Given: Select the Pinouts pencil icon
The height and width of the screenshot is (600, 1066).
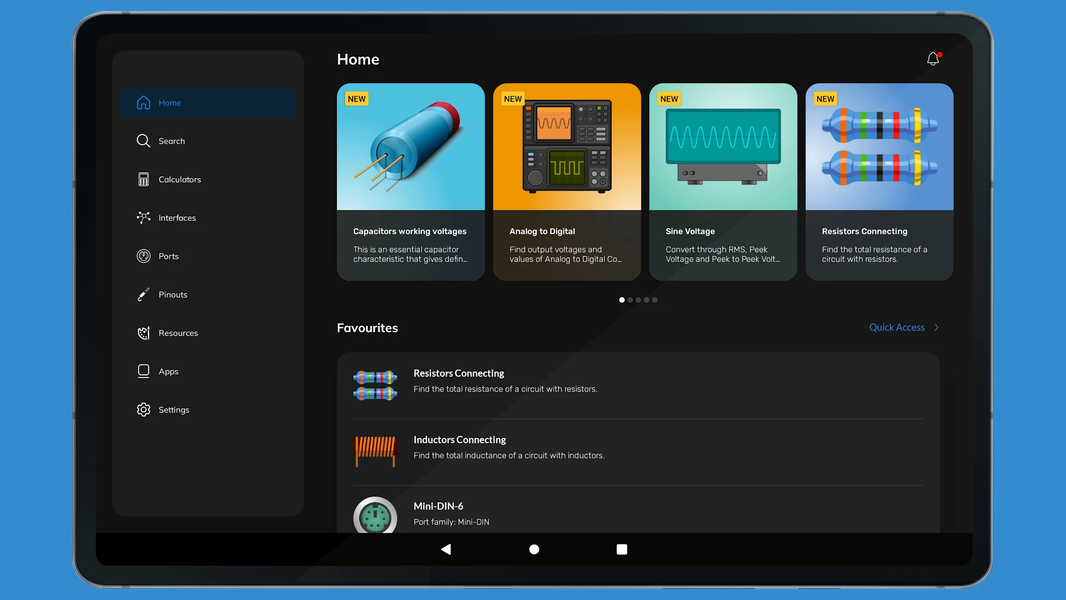Looking at the screenshot, I should tap(143, 294).
